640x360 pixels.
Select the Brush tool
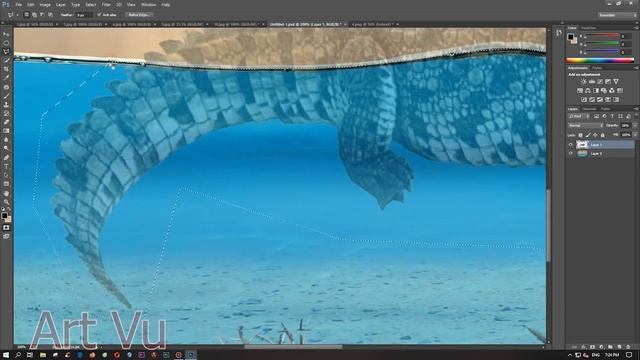click(x=6, y=96)
